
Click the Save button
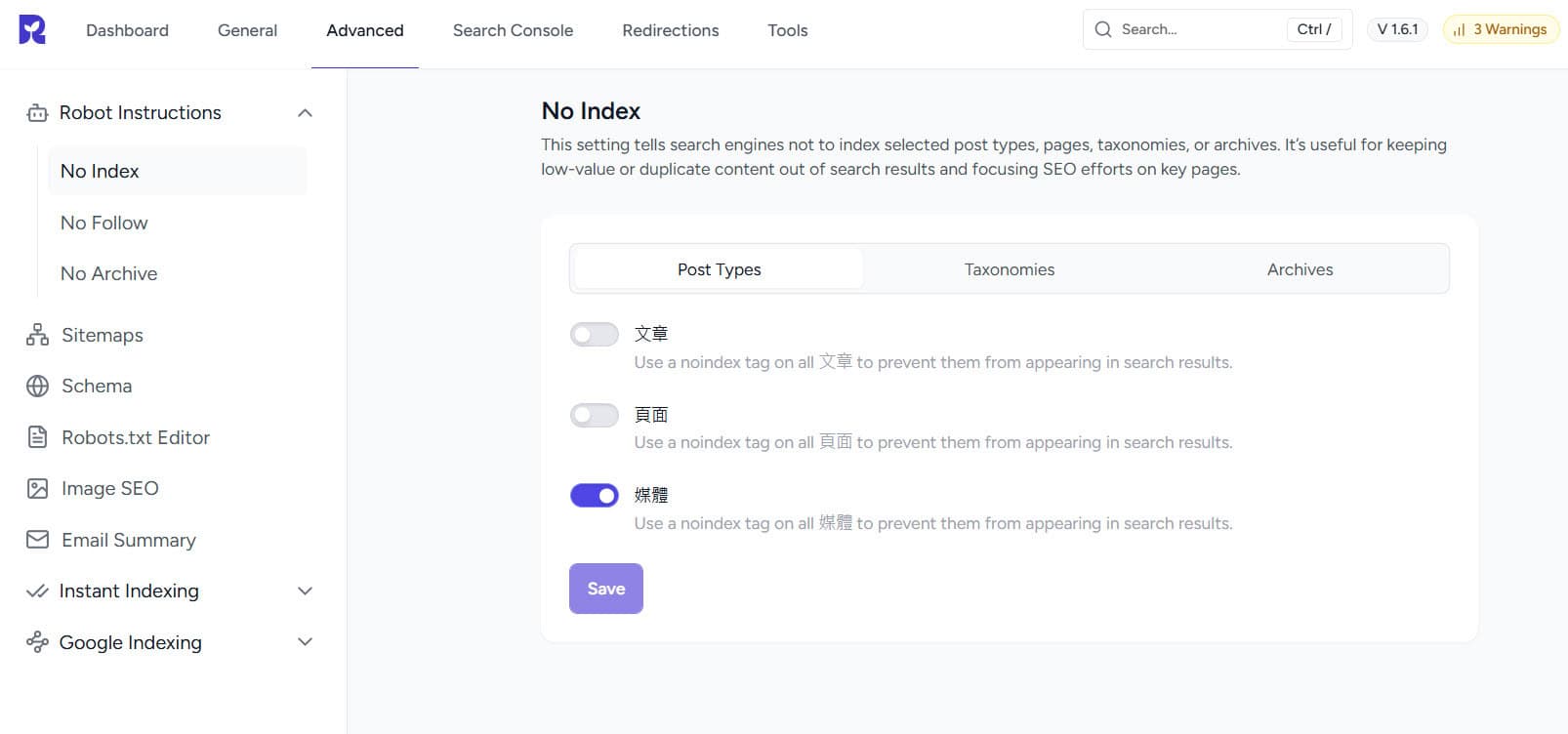click(x=605, y=588)
